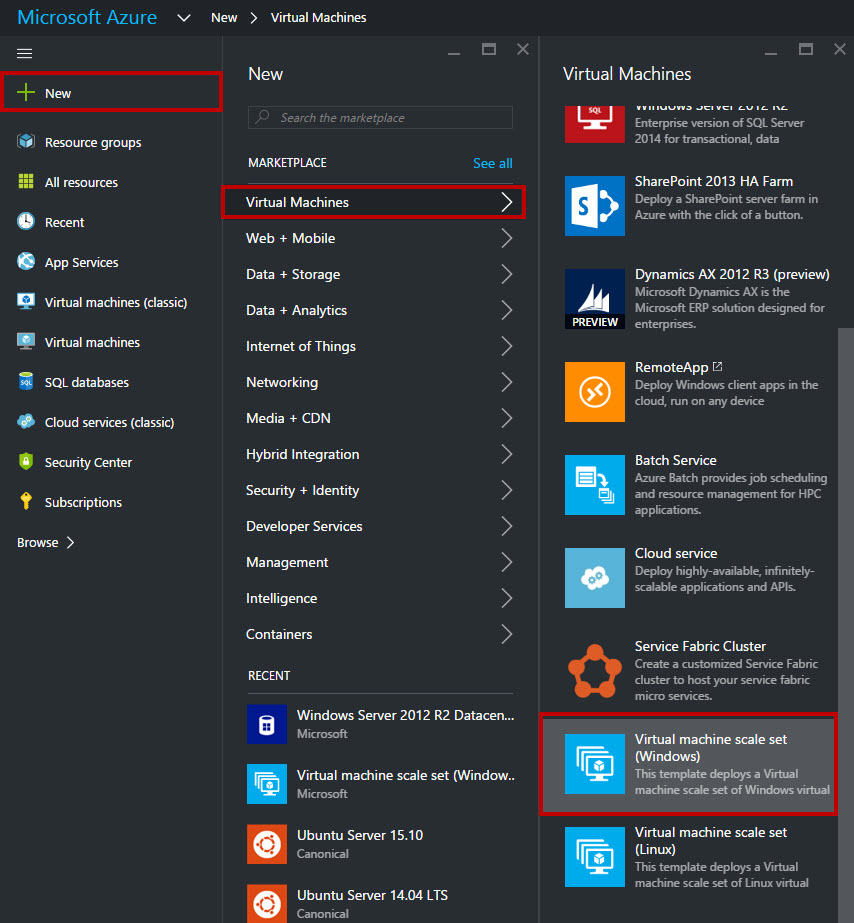Expand Internet of Things chevron
Screen dimensions: 854x923
click(x=507, y=346)
